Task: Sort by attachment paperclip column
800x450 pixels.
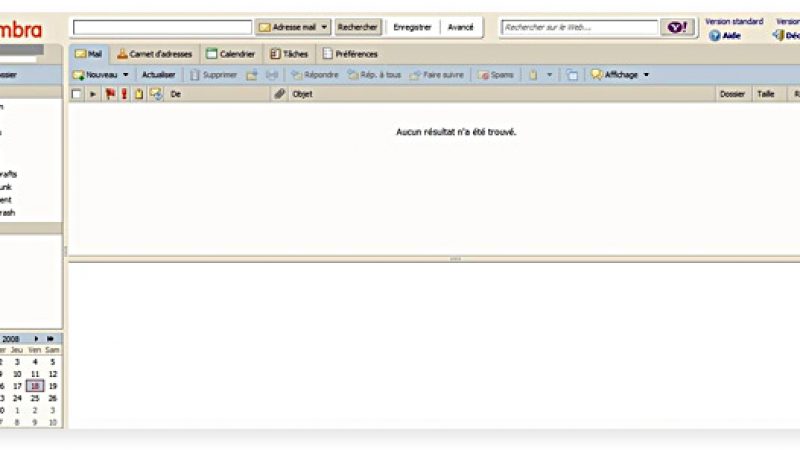Action: (x=279, y=94)
